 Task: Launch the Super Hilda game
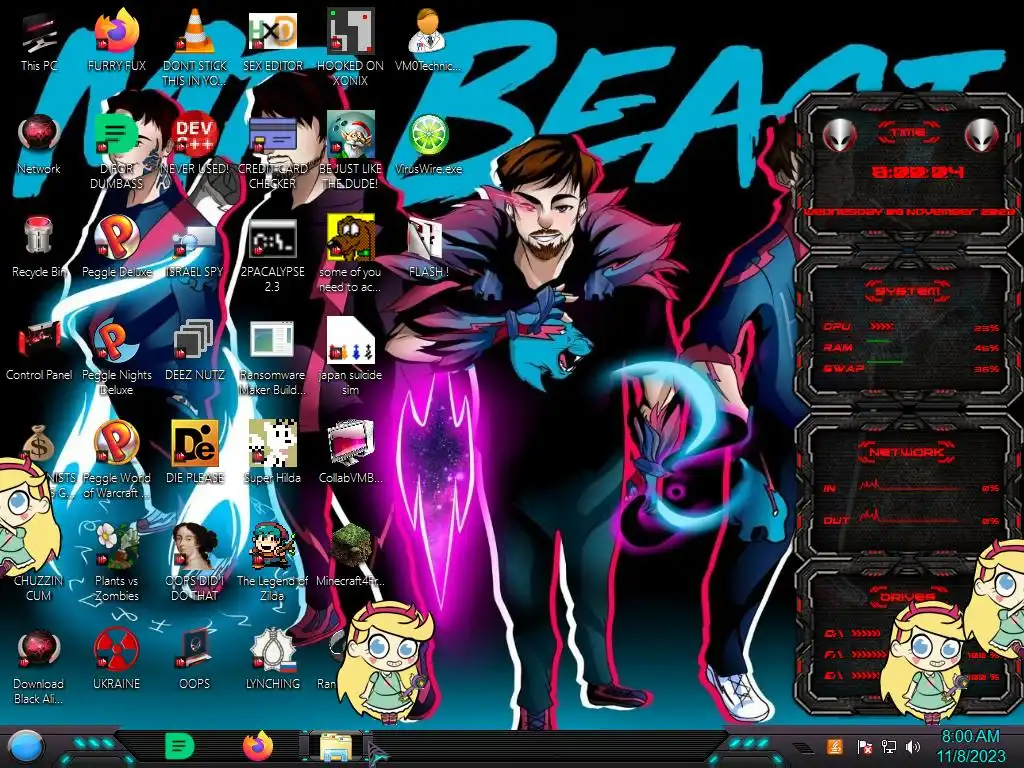[x=272, y=453]
